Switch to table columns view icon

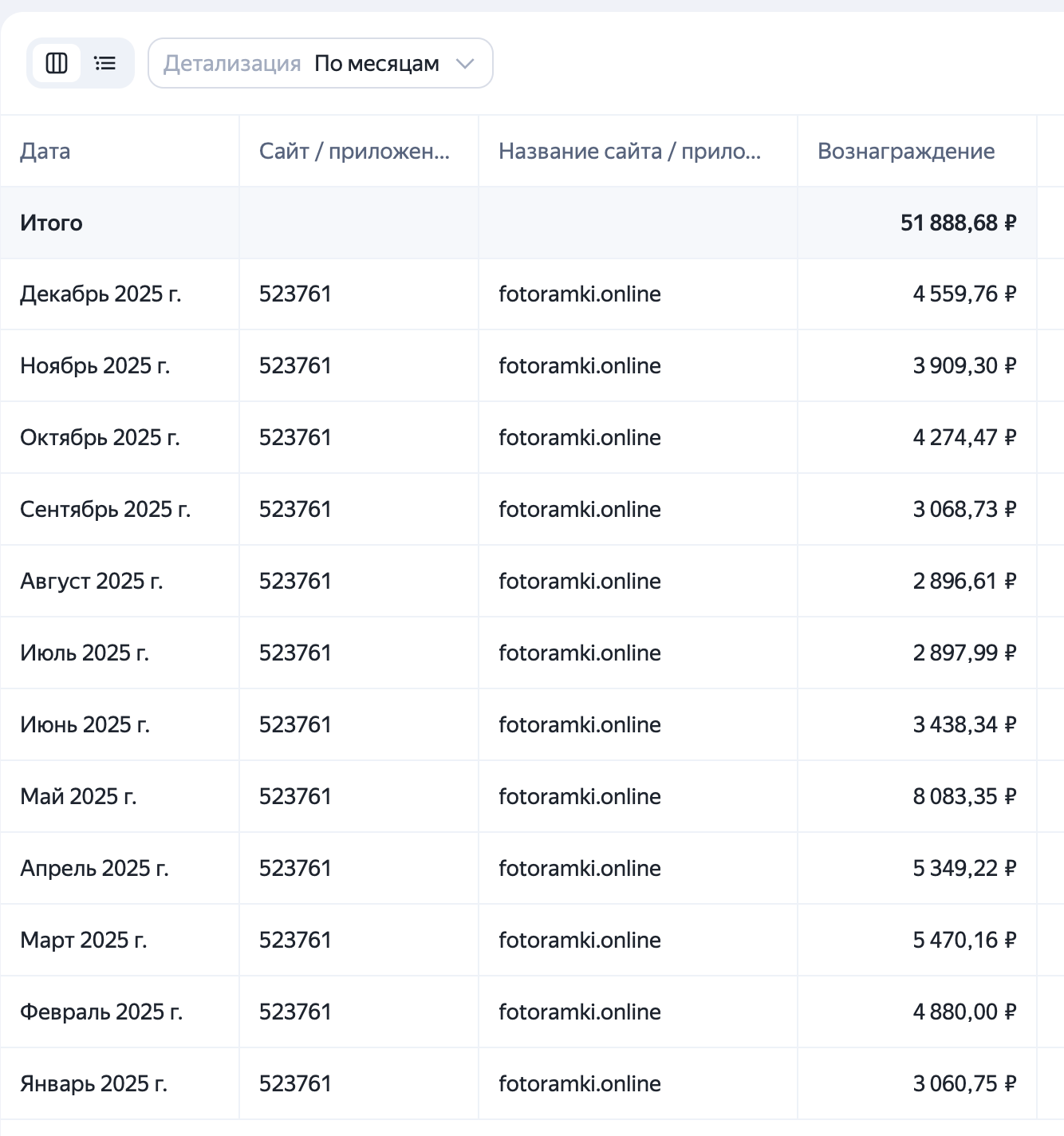click(57, 63)
